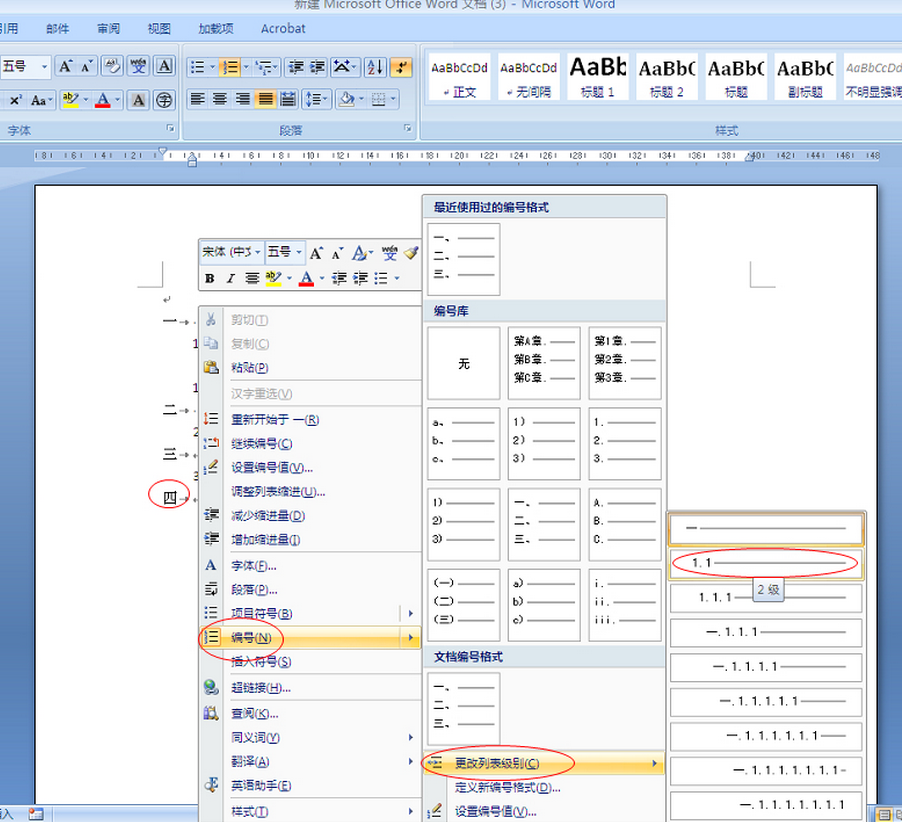Viewport: 913px width, 822px height.
Task: Open the 视图 ribbon tab
Action: (159, 29)
